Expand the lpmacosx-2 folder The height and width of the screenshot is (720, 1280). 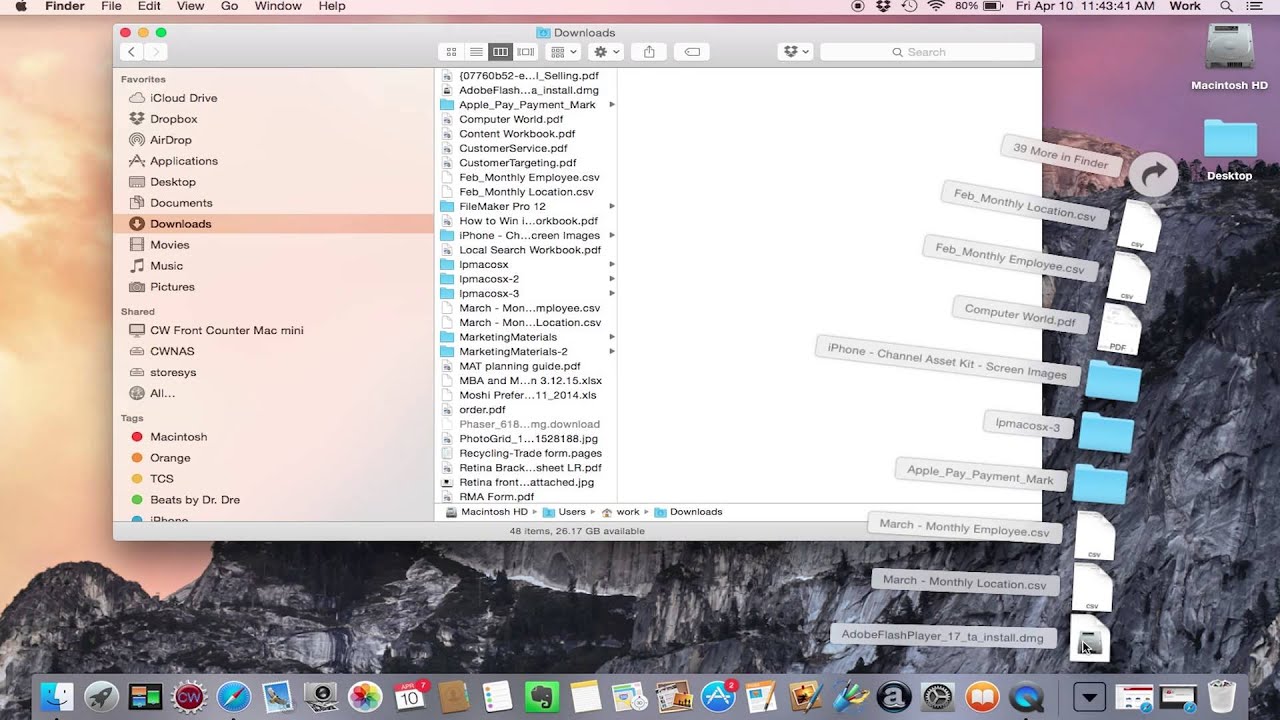611,279
